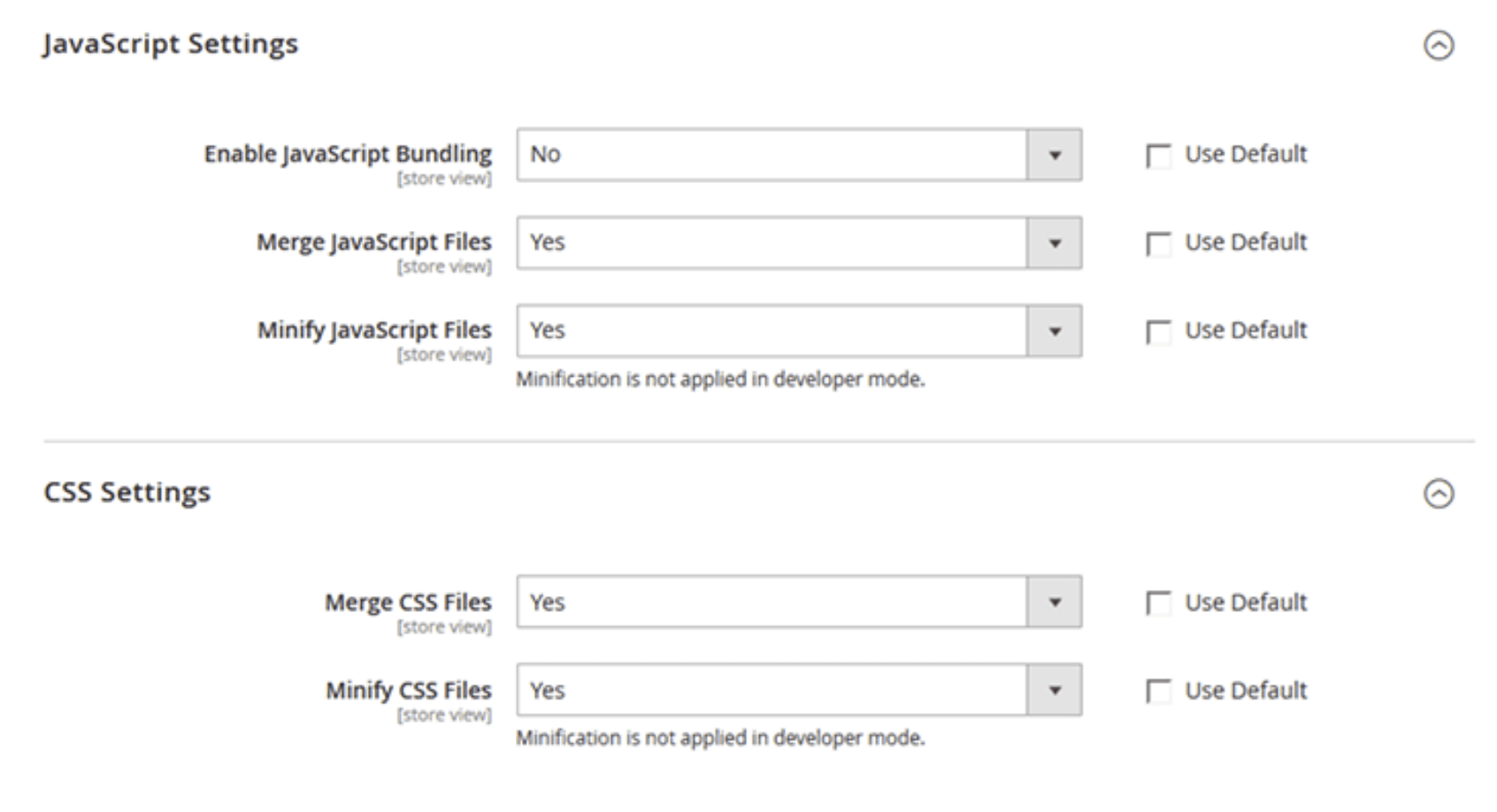The width and height of the screenshot is (1497, 812).
Task: Click Enable JavaScript Bundling dropdown arrow
Action: (1055, 155)
